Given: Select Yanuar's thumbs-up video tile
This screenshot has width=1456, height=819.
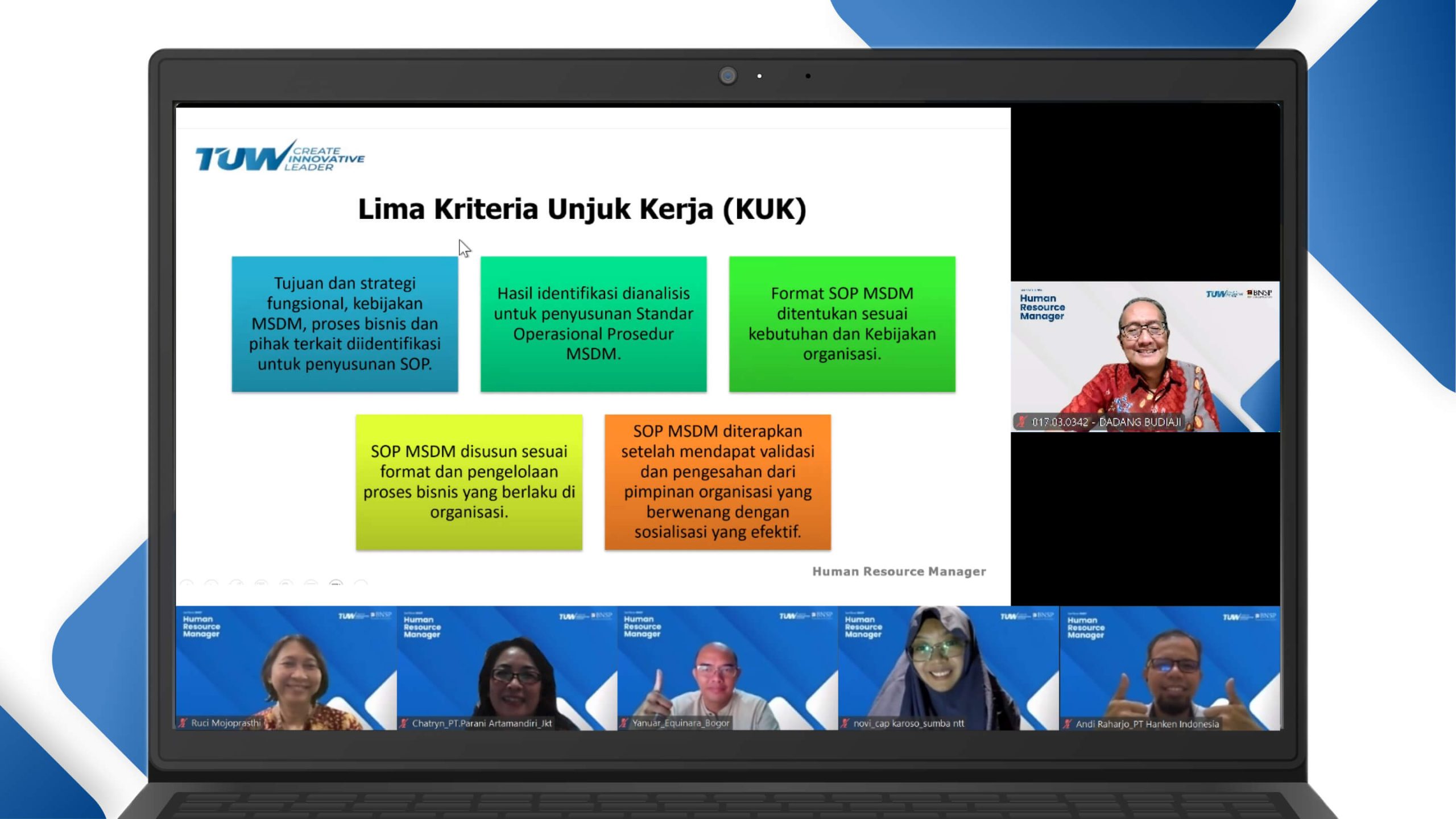Looking at the screenshot, I should click(x=727, y=668).
